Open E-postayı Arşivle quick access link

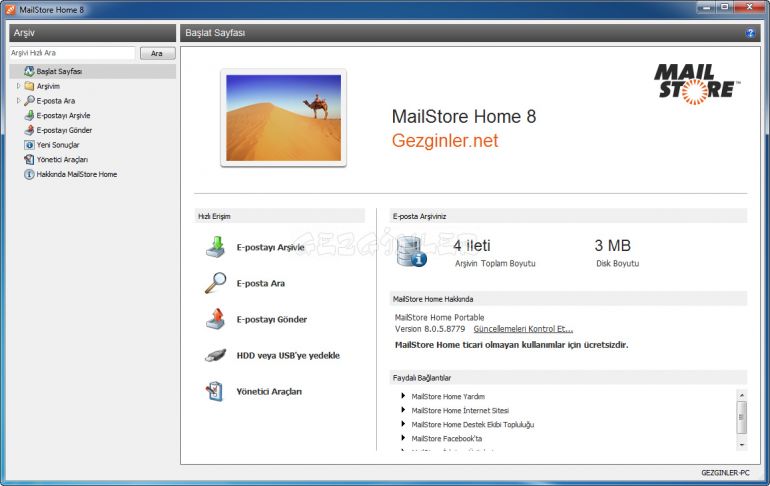pyautogui.click(x=271, y=247)
